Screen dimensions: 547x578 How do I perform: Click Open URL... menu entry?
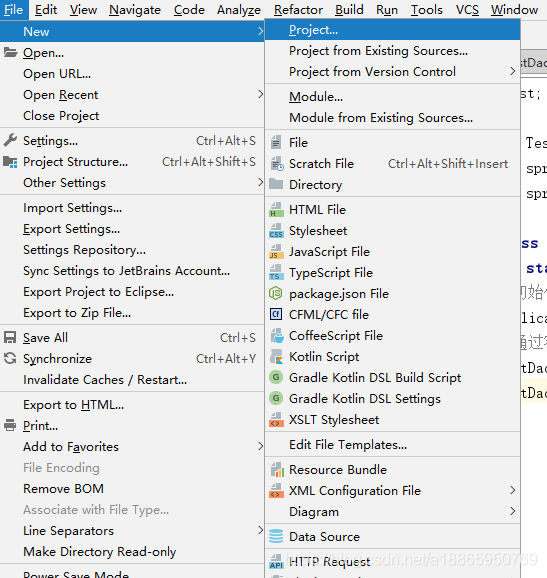(132, 74)
